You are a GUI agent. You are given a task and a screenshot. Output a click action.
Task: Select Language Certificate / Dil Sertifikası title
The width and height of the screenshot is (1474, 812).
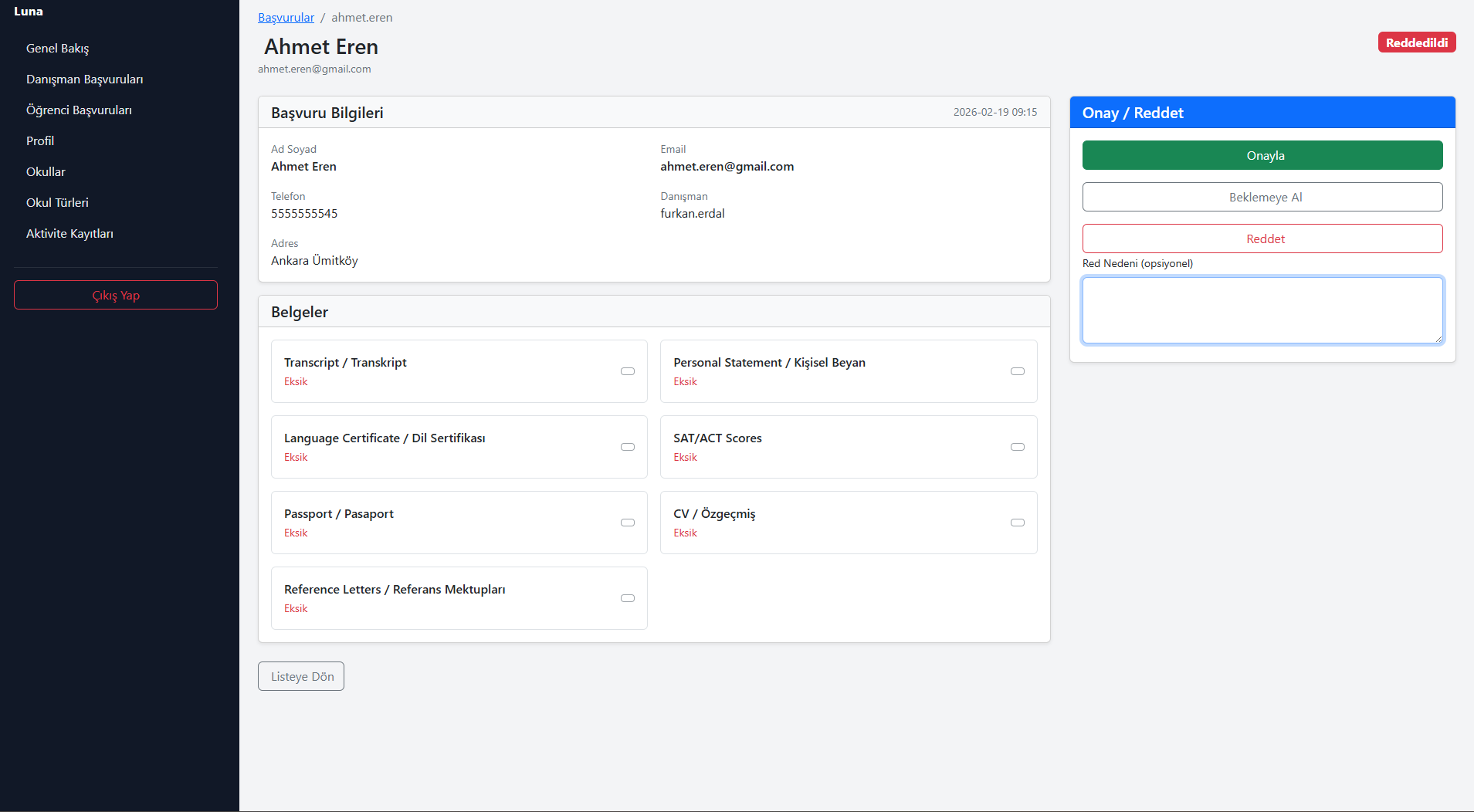pos(385,438)
